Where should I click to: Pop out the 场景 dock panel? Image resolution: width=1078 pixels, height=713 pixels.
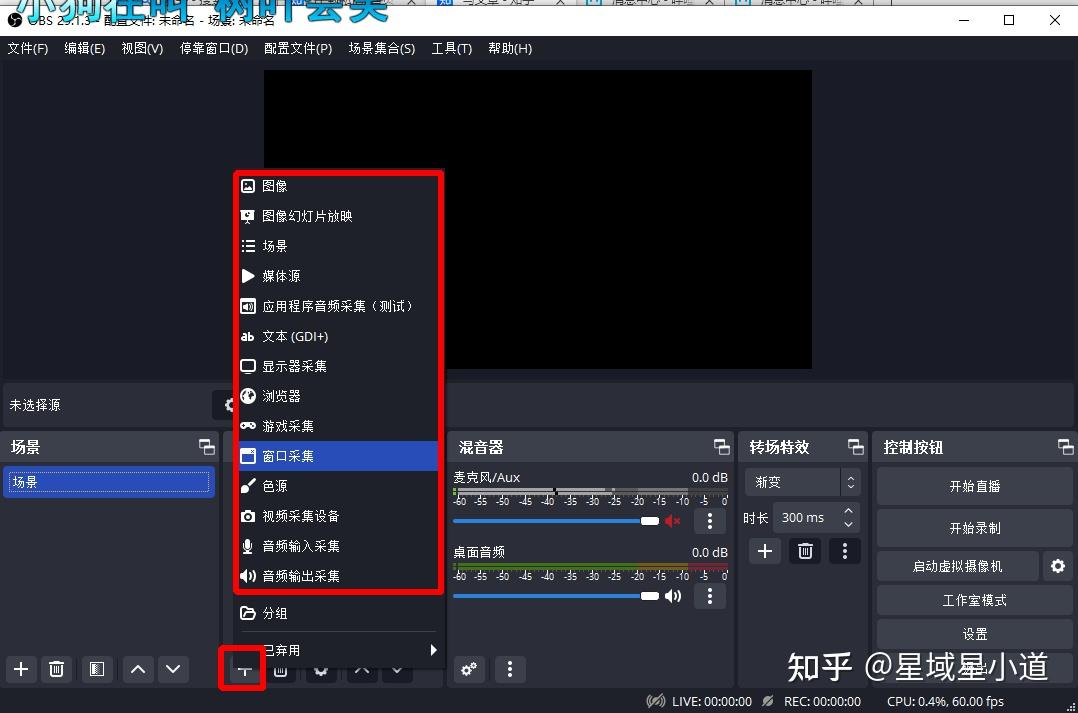(206, 447)
